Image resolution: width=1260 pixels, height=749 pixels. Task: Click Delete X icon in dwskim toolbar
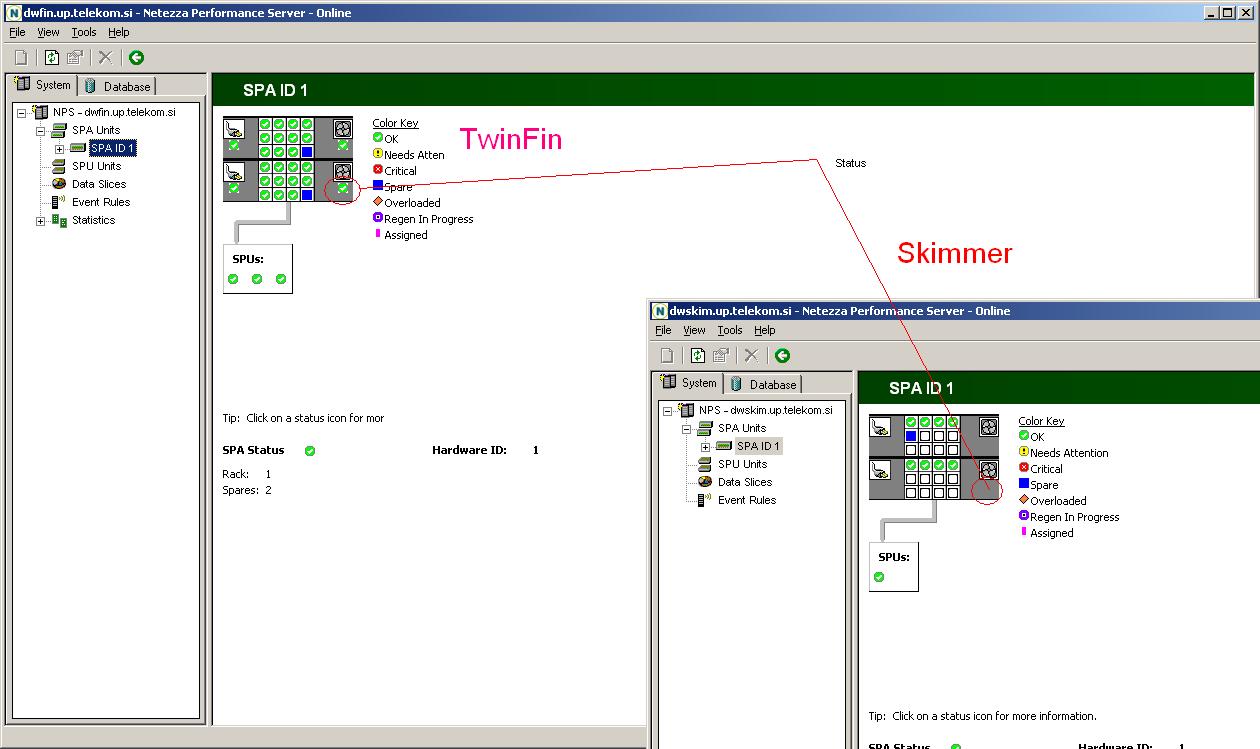(751, 355)
